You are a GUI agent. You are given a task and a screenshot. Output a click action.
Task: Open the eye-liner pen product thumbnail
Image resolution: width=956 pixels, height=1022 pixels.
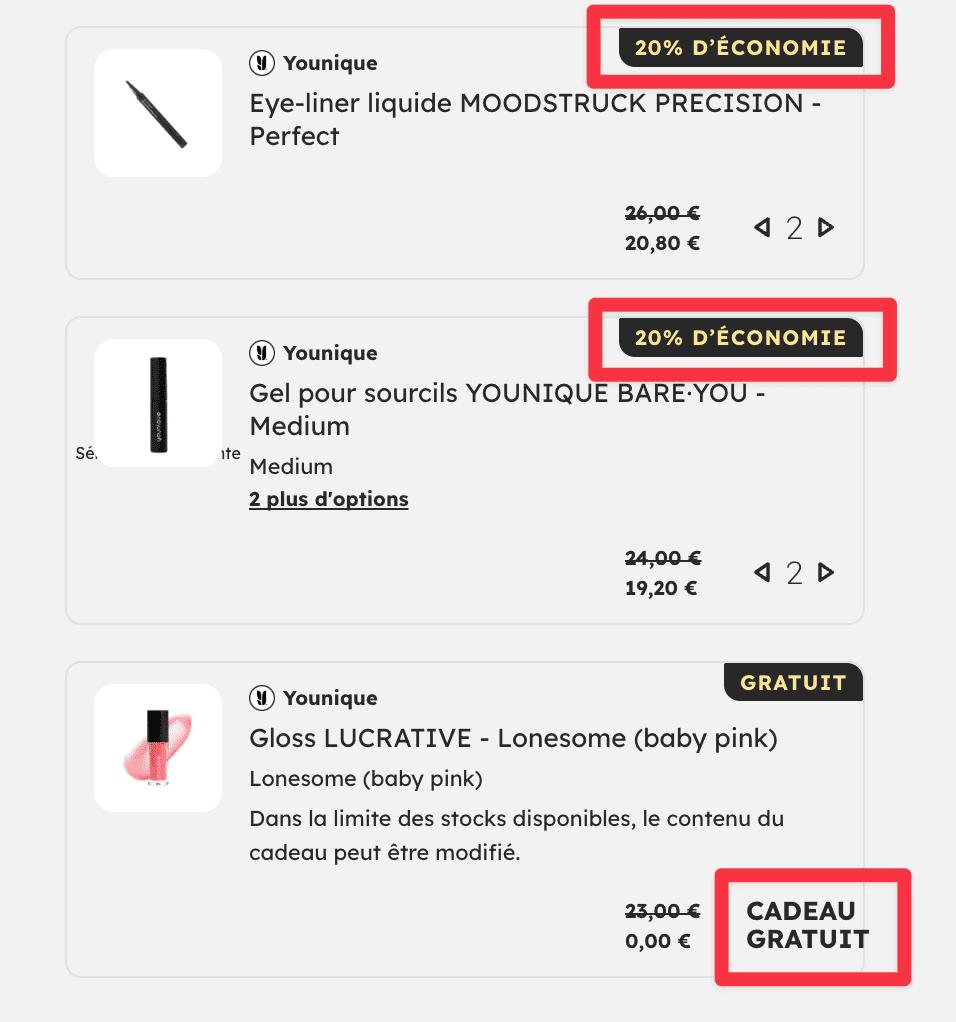point(158,113)
